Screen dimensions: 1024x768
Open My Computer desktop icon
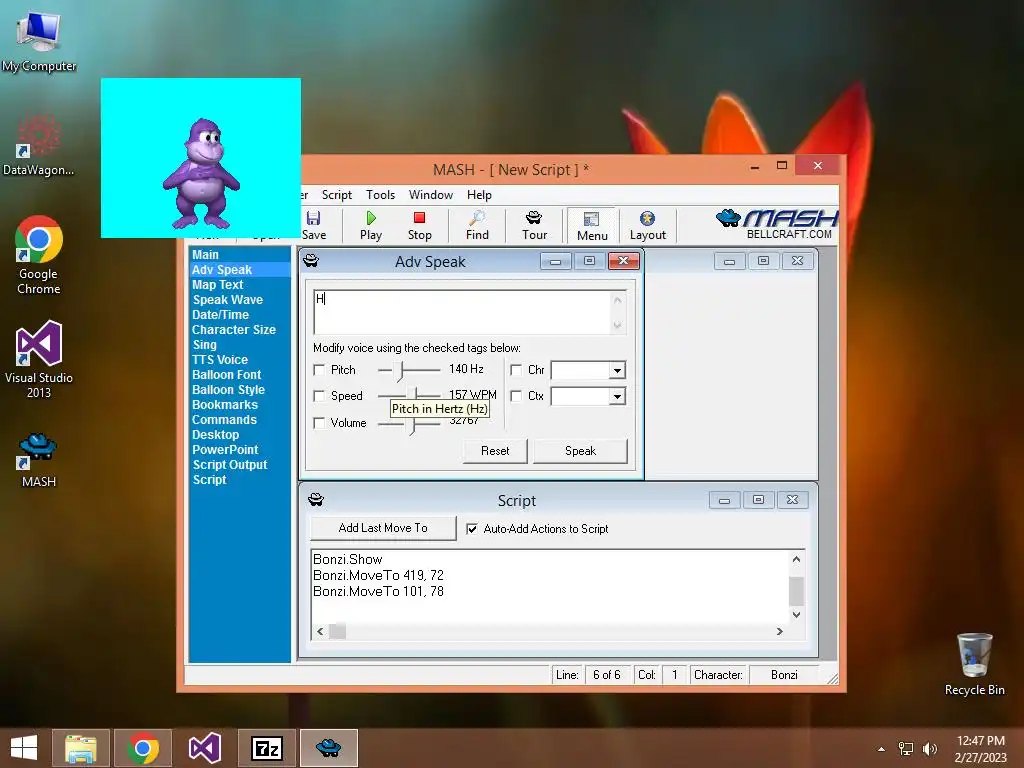pyautogui.click(x=39, y=43)
